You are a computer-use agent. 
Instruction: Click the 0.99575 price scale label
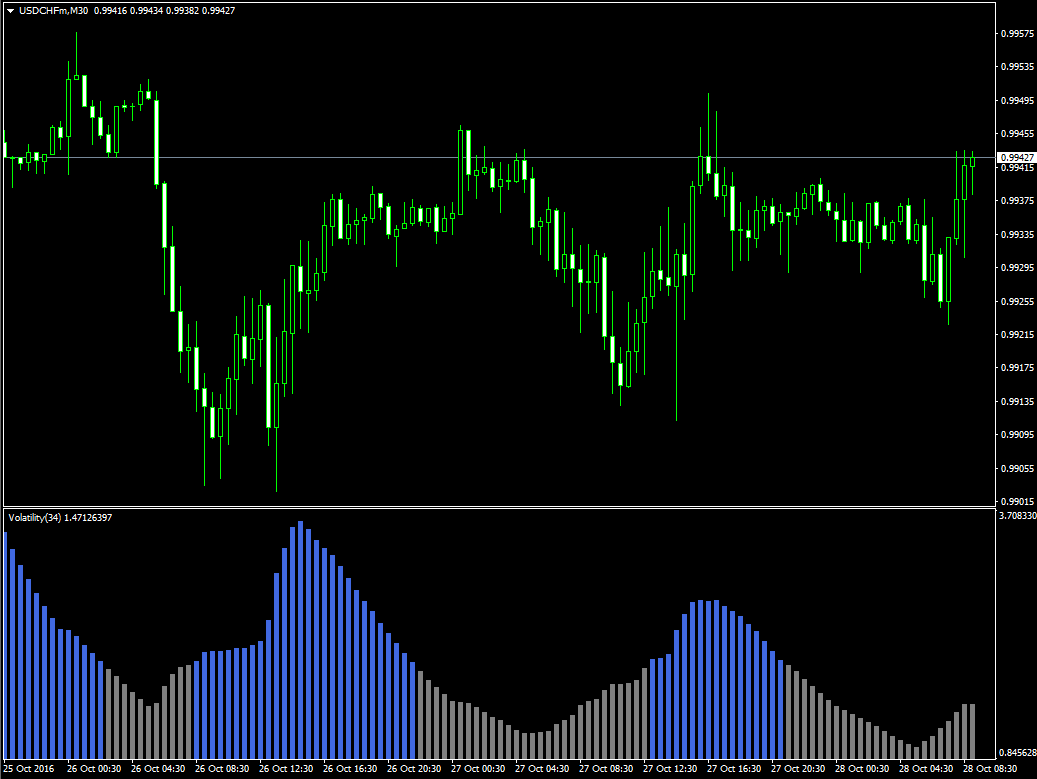[1016, 34]
